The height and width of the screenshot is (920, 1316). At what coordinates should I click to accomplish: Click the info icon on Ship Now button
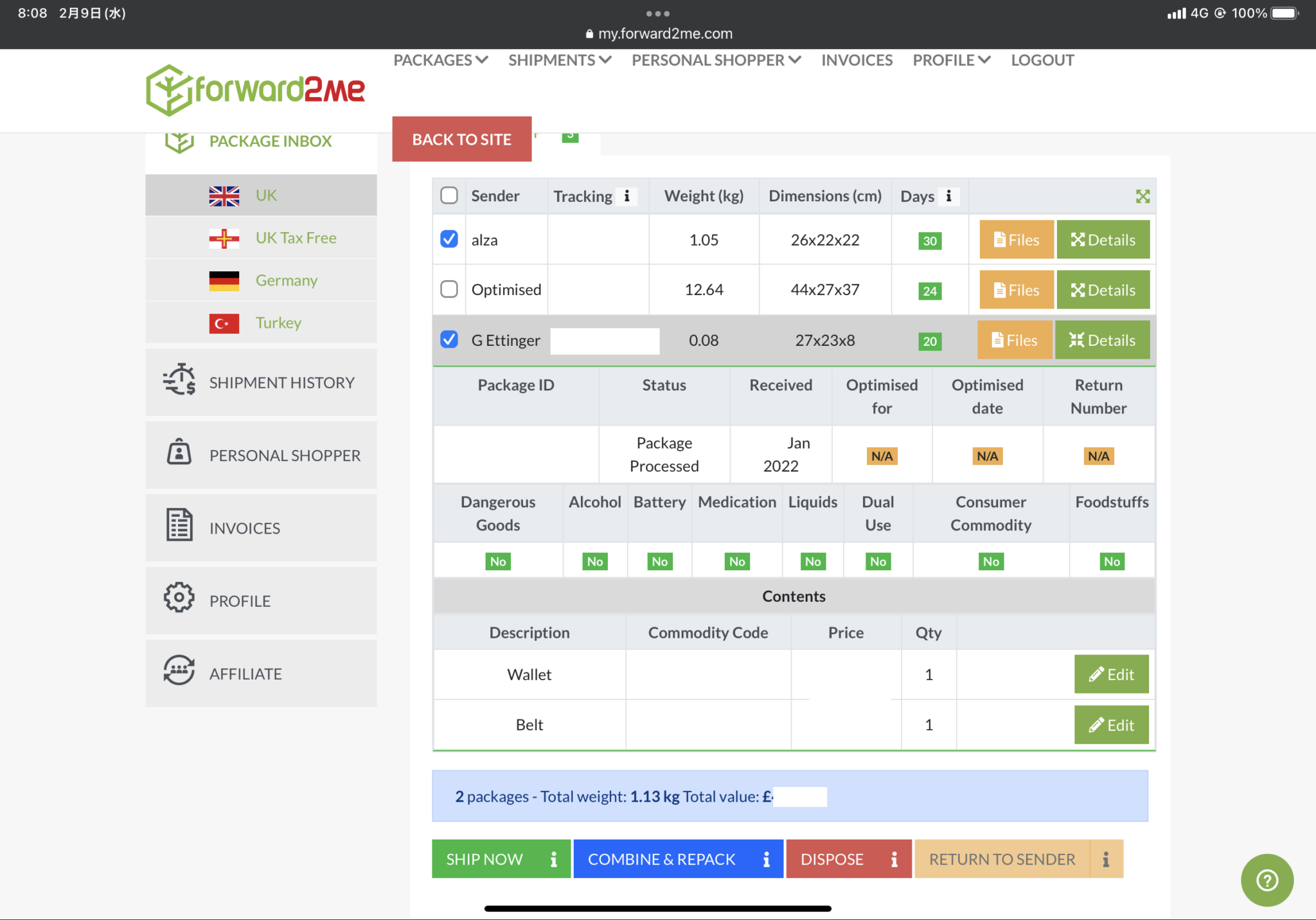553,859
